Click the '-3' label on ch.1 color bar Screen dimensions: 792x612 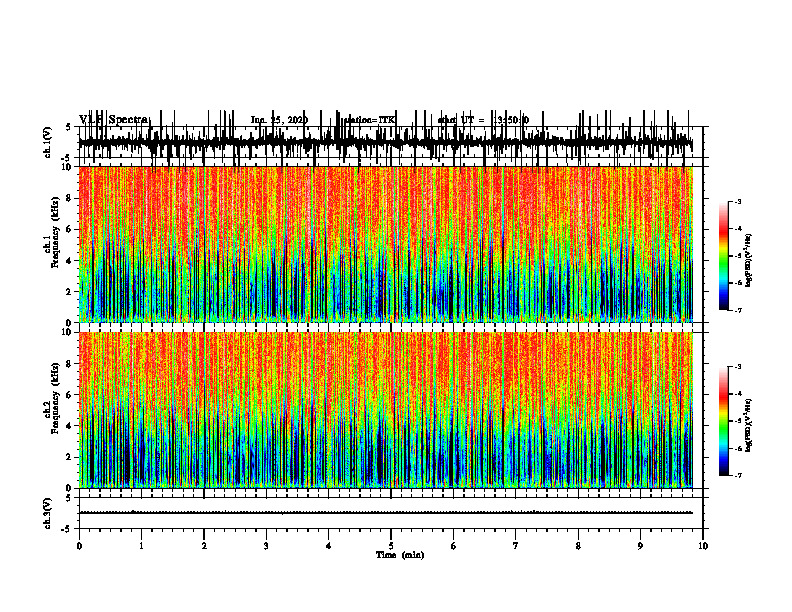[x=738, y=201]
